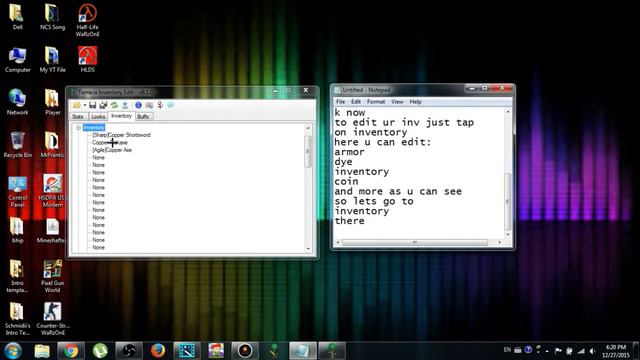Image resolution: width=640 pixels, height=360 pixels.
Task: Open a player file via folder icon
Action: click(76, 105)
